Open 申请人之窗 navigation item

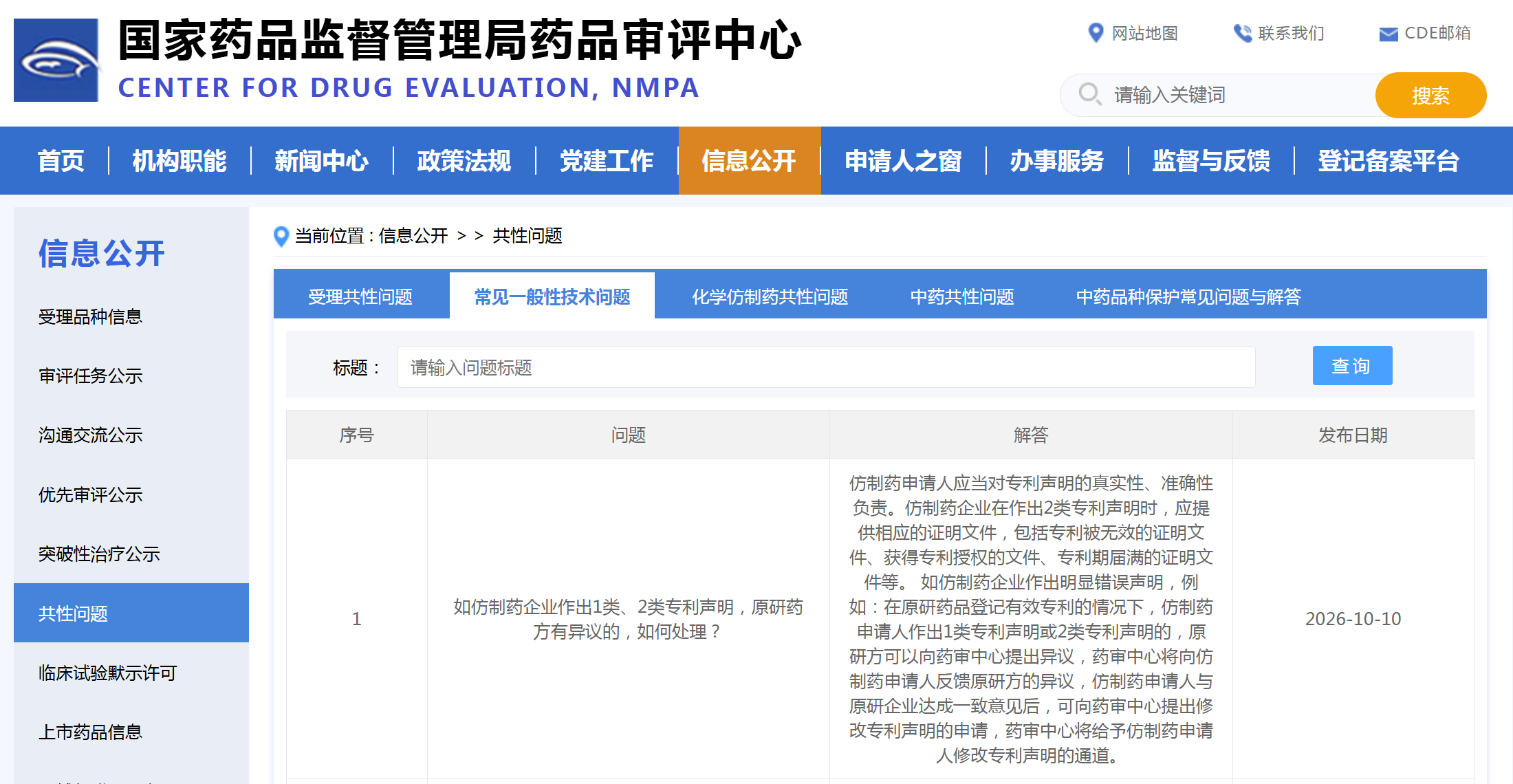903,161
